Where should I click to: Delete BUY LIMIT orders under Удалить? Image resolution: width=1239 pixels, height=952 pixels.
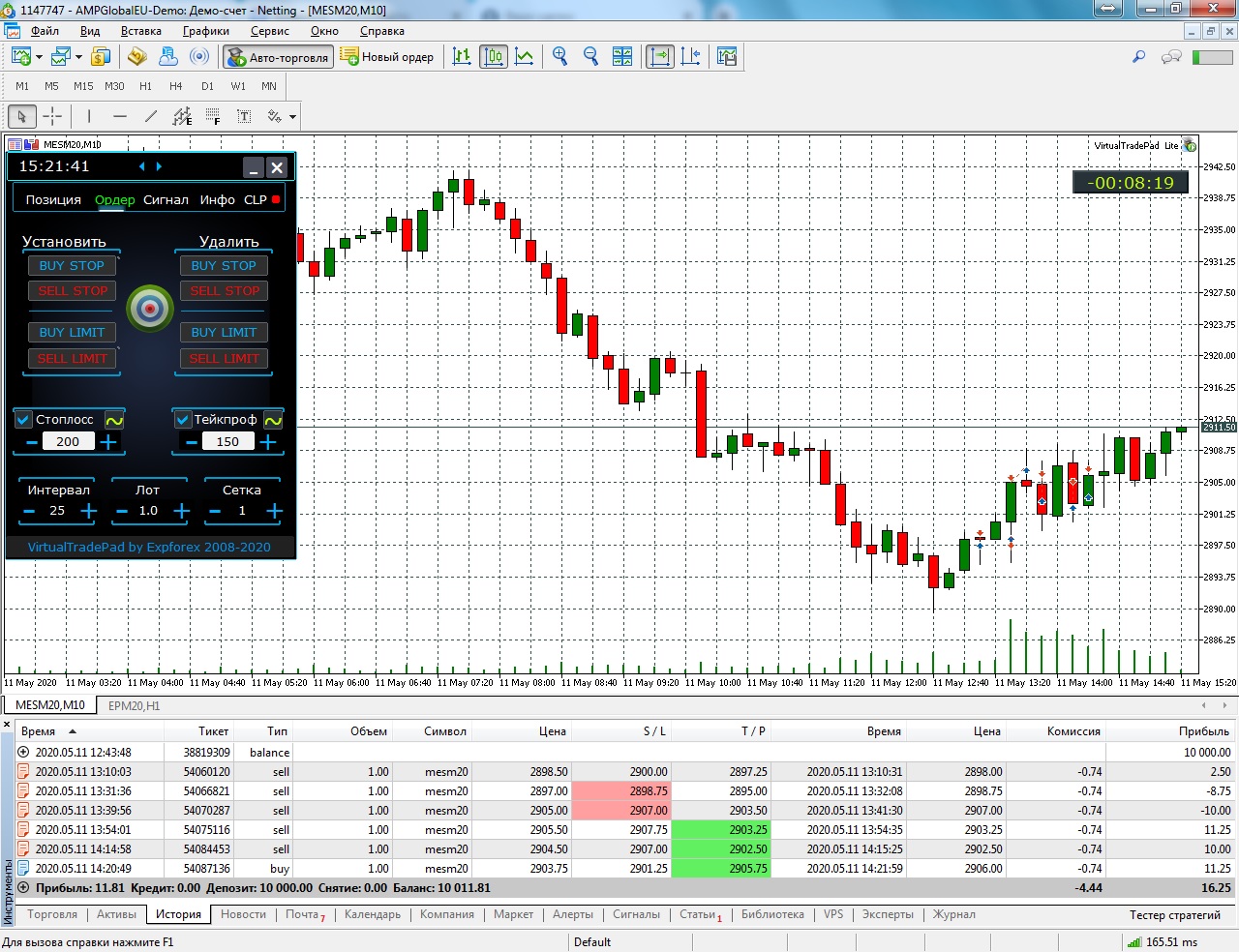(224, 333)
